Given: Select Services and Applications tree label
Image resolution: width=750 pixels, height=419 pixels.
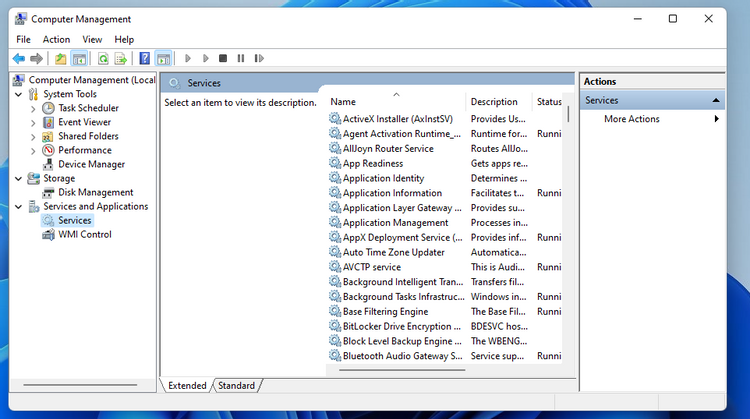Looking at the screenshot, I should click(x=96, y=206).
